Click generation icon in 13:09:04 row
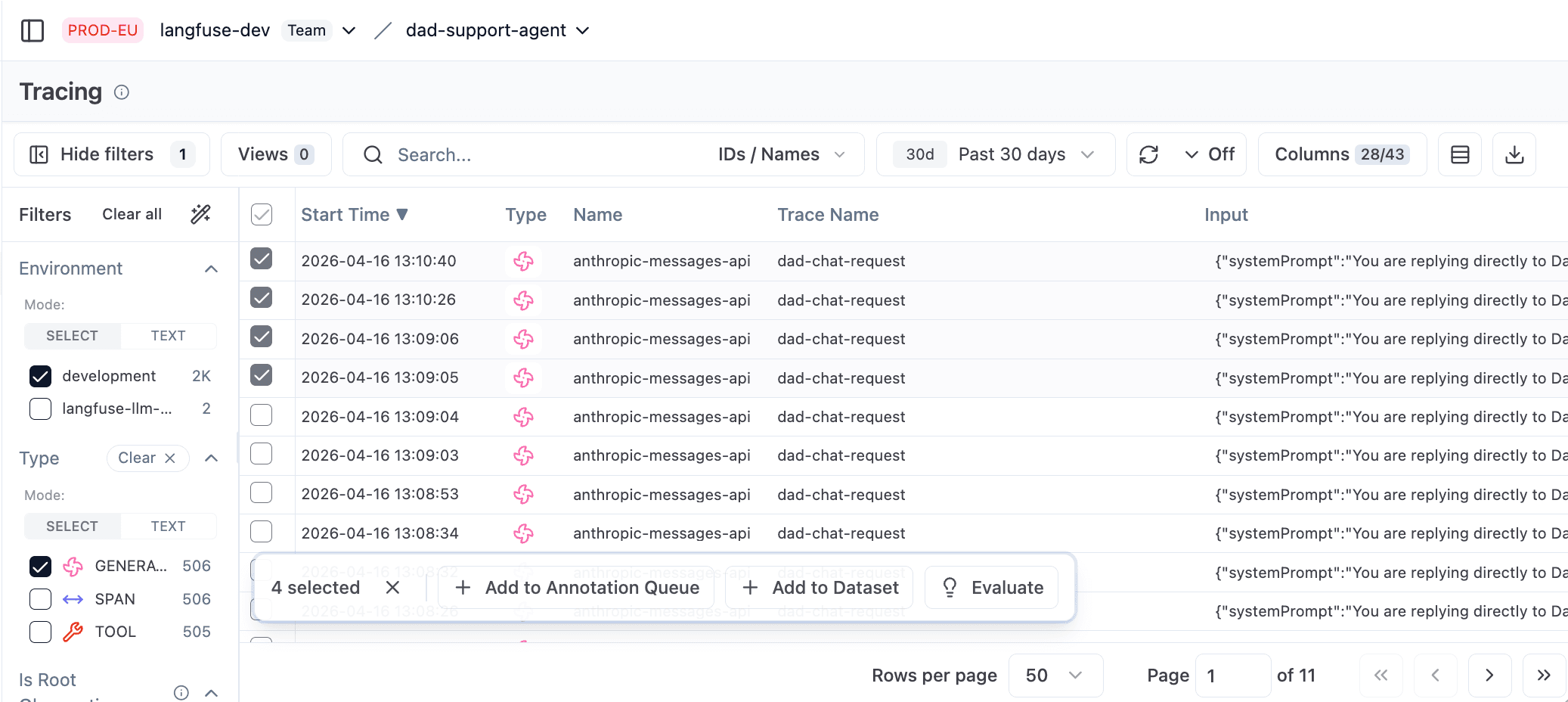Viewport: 1568px width, 702px height. pyautogui.click(x=523, y=418)
